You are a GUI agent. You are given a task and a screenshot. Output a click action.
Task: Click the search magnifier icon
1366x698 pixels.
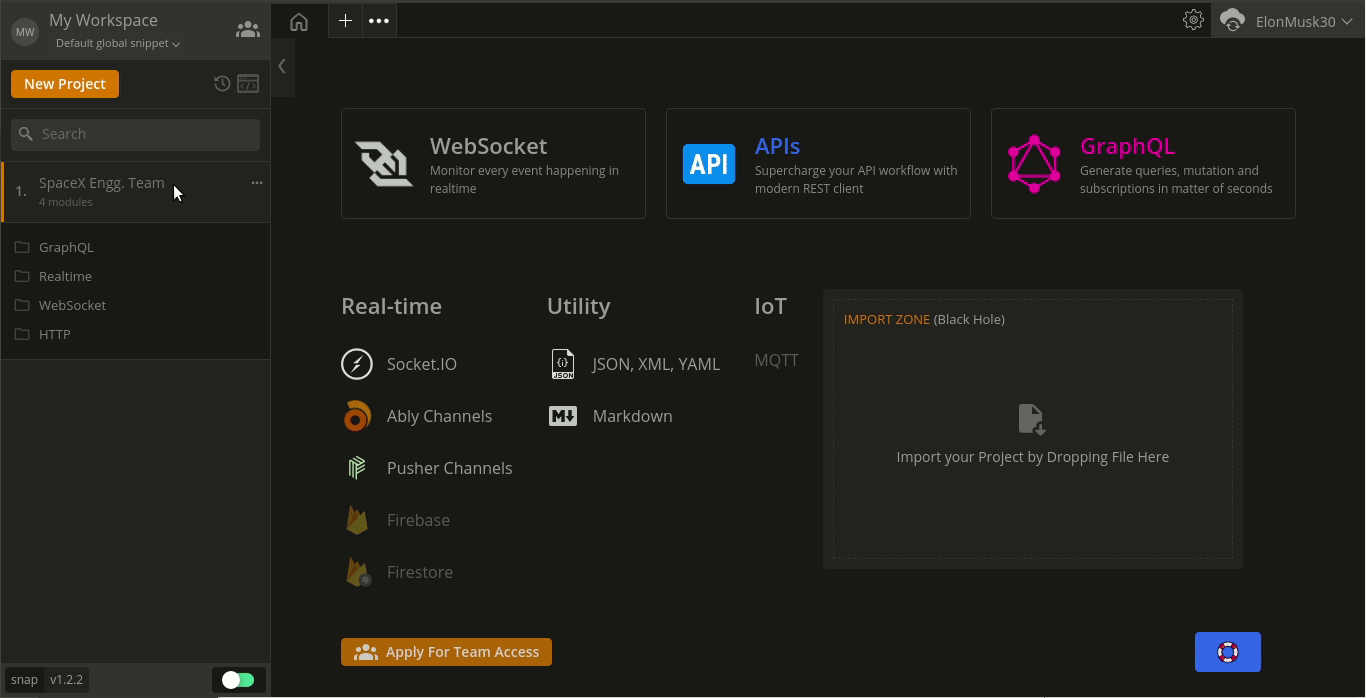[x=27, y=134]
